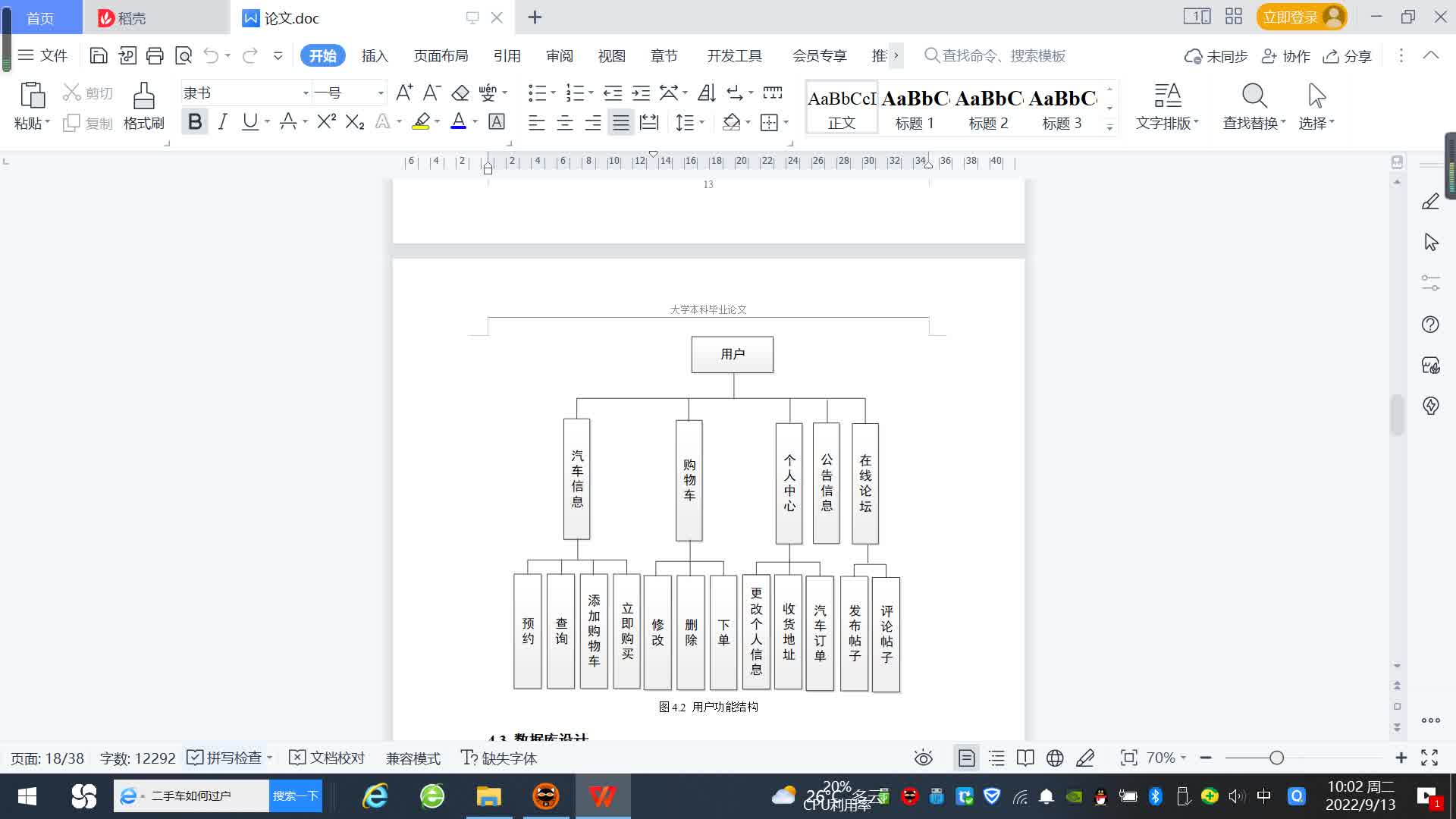
Task: Open zoom percentage 70% dropdown
Action: pyautogui.click(x=1166, y=758)
